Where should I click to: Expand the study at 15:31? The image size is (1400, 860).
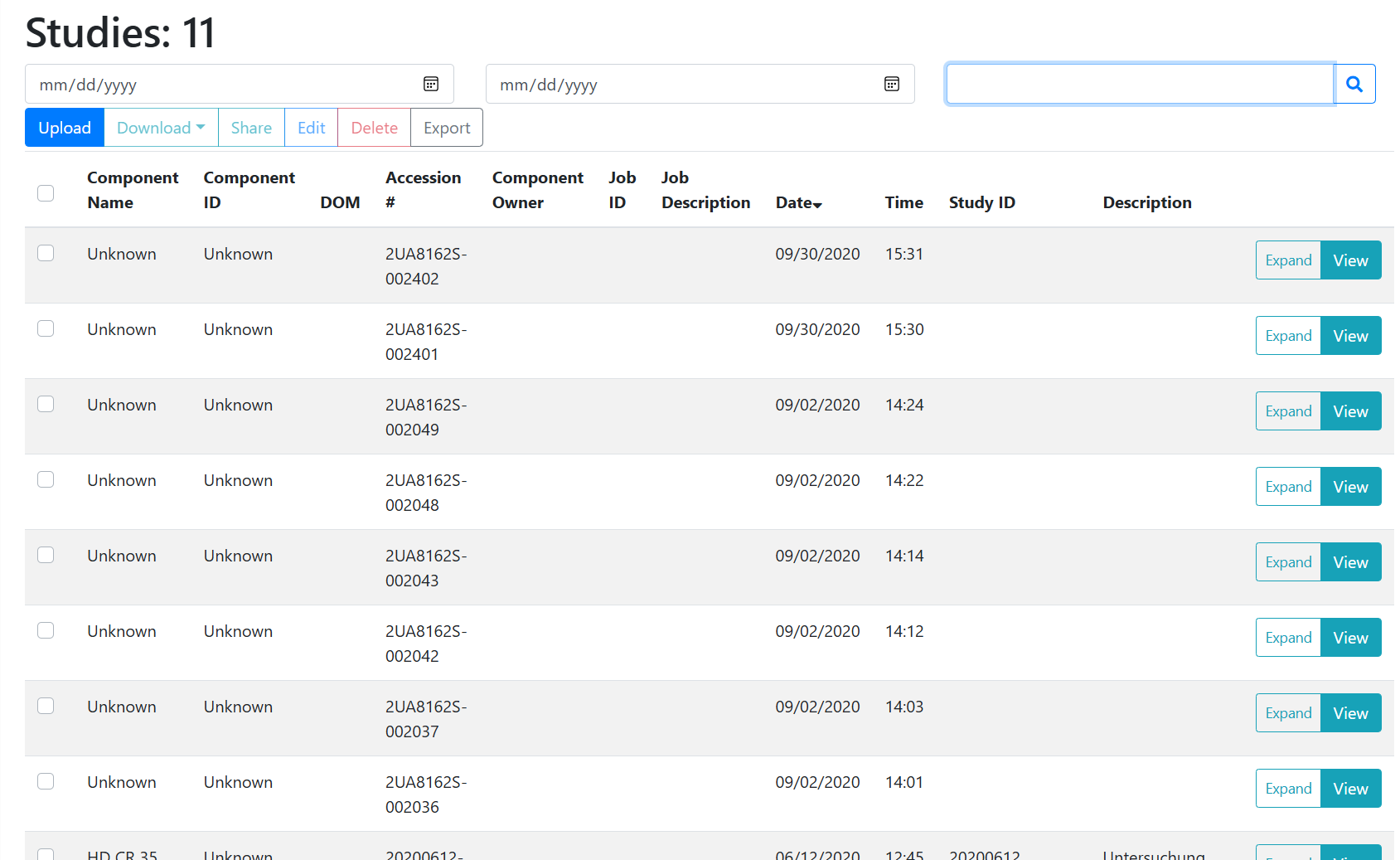(1288, 260)
